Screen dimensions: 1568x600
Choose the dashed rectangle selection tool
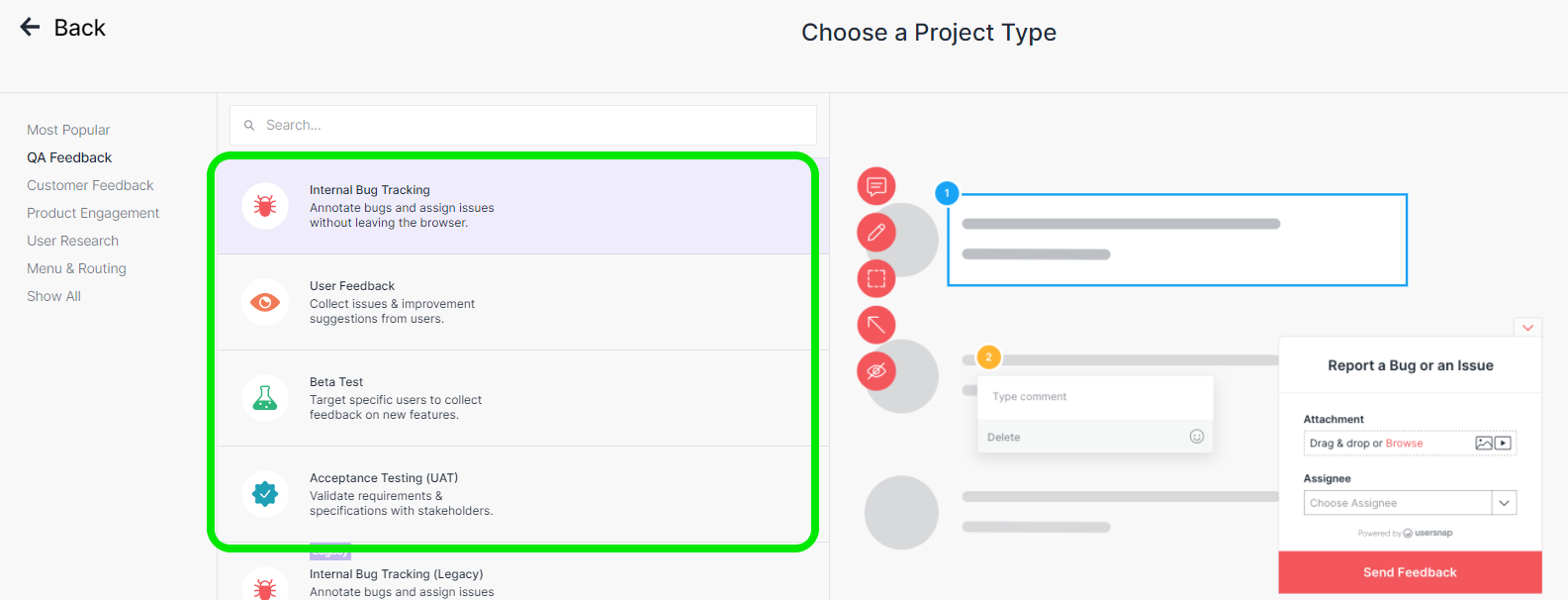[x=876, y=278]
